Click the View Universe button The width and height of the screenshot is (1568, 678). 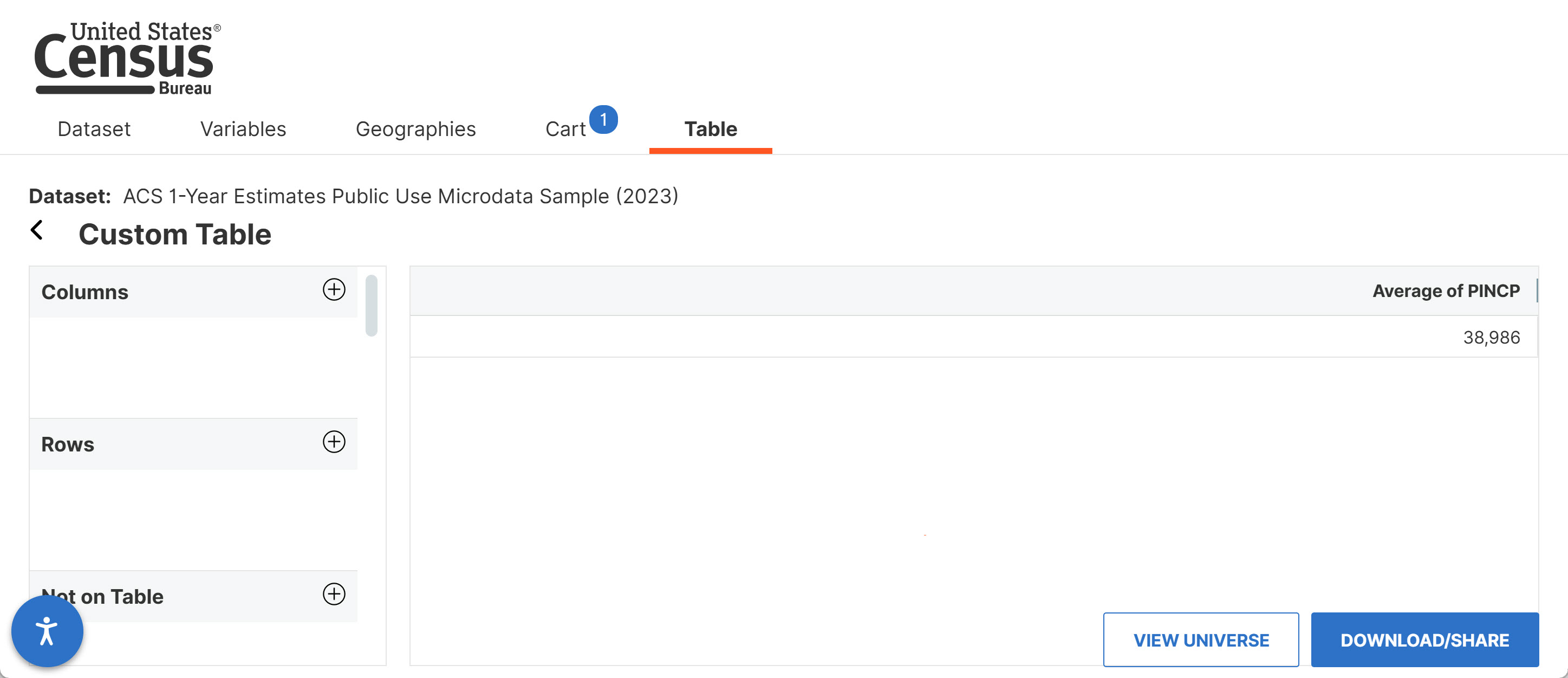coord(1200,640)
